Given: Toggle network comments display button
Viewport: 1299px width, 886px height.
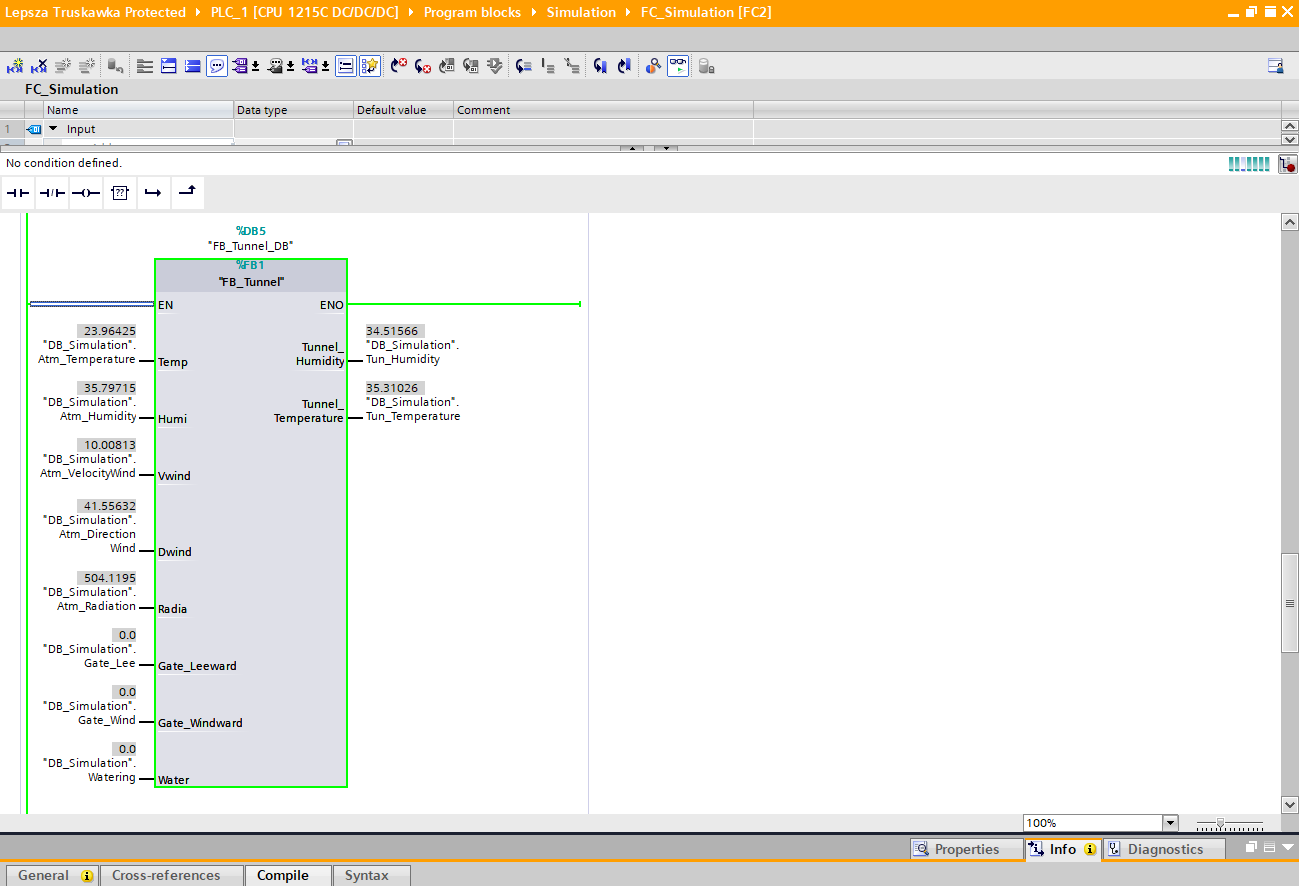Looking at the screenshot, I should (x=217, y=66).
